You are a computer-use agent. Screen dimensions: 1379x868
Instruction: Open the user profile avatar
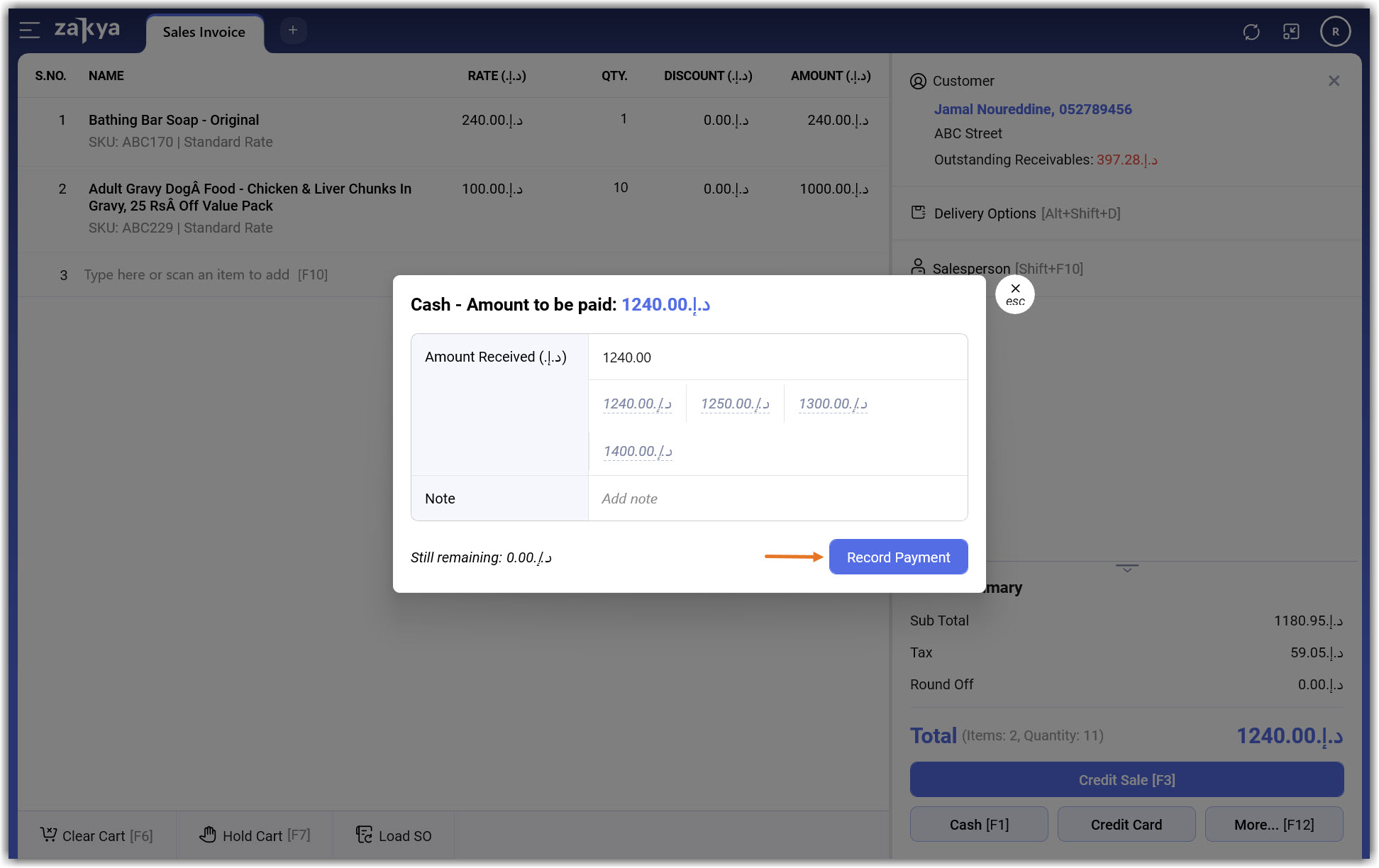coord(1335,32)
